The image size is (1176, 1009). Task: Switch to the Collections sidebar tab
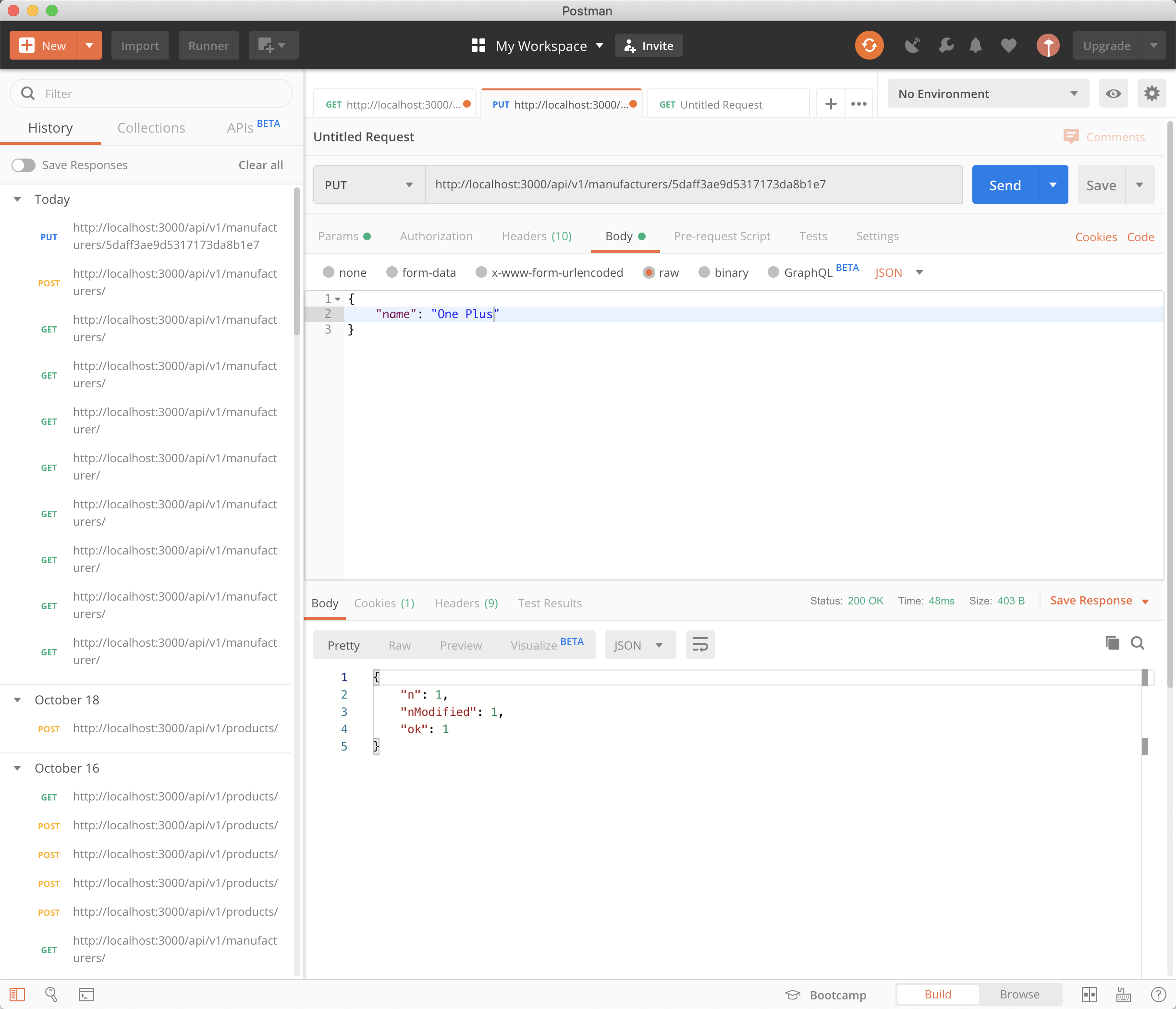[151, 128]
